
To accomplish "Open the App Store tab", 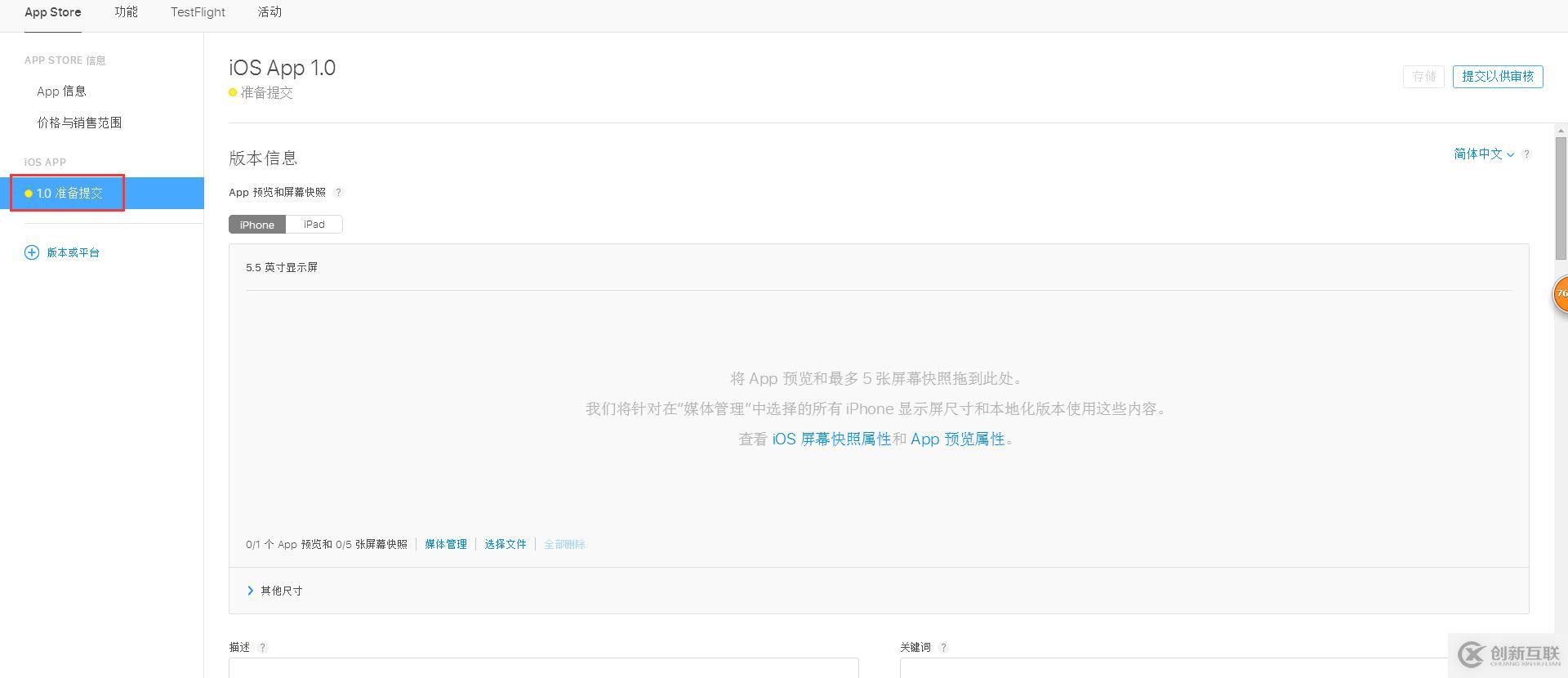I will [x=52, y=12].
